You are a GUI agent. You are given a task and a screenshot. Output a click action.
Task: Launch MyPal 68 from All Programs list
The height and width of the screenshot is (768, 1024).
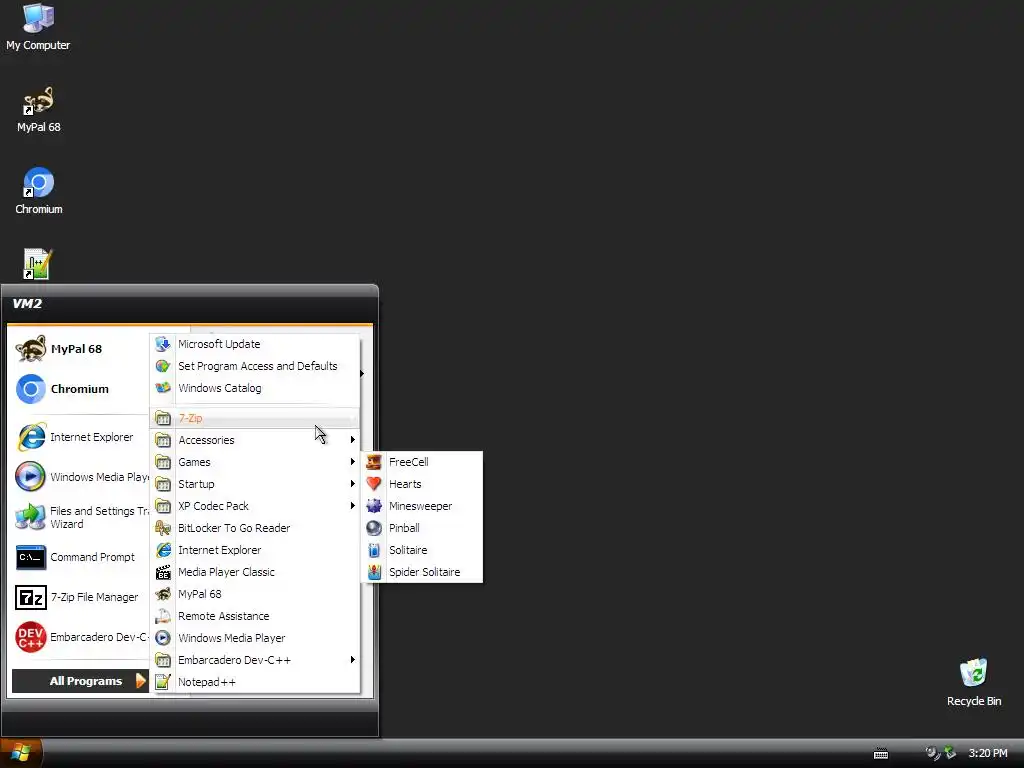coord(255,594)
